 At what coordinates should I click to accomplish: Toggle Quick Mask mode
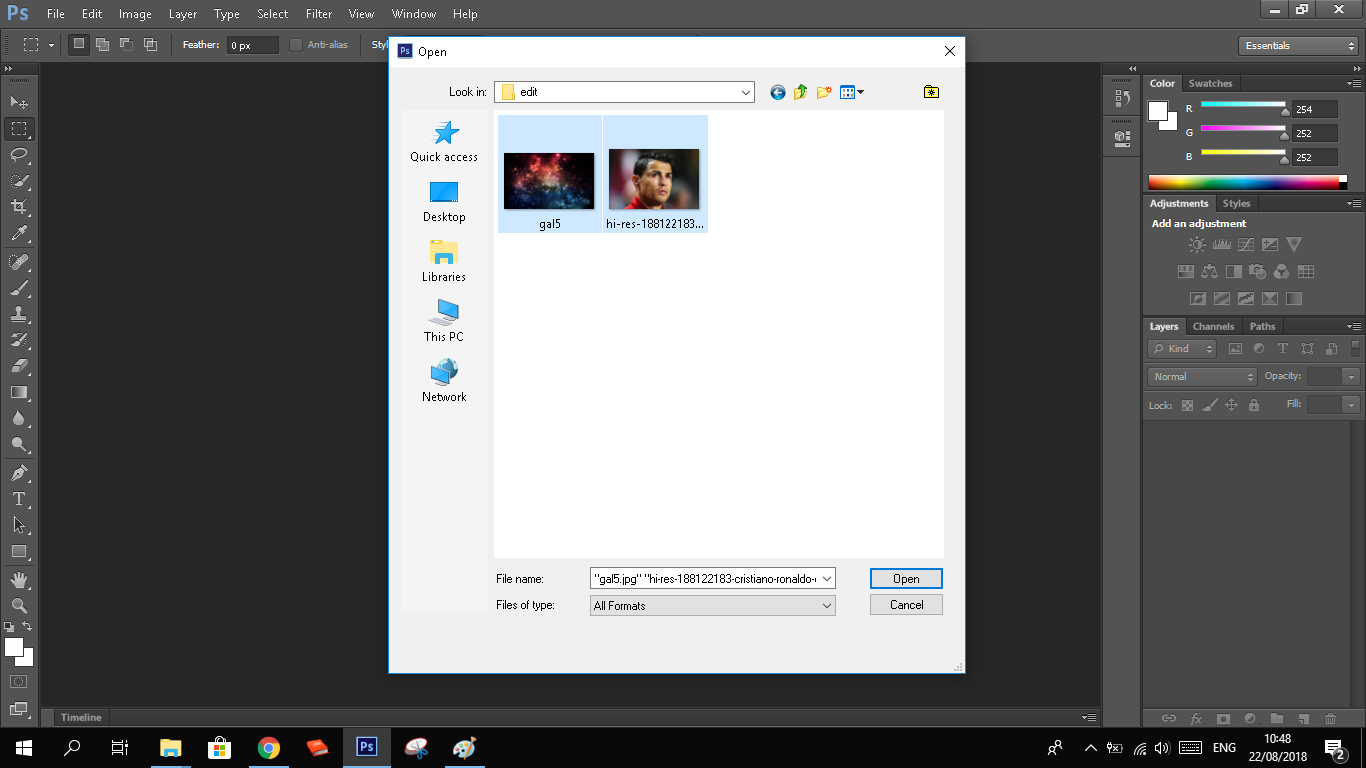(19, 682)
